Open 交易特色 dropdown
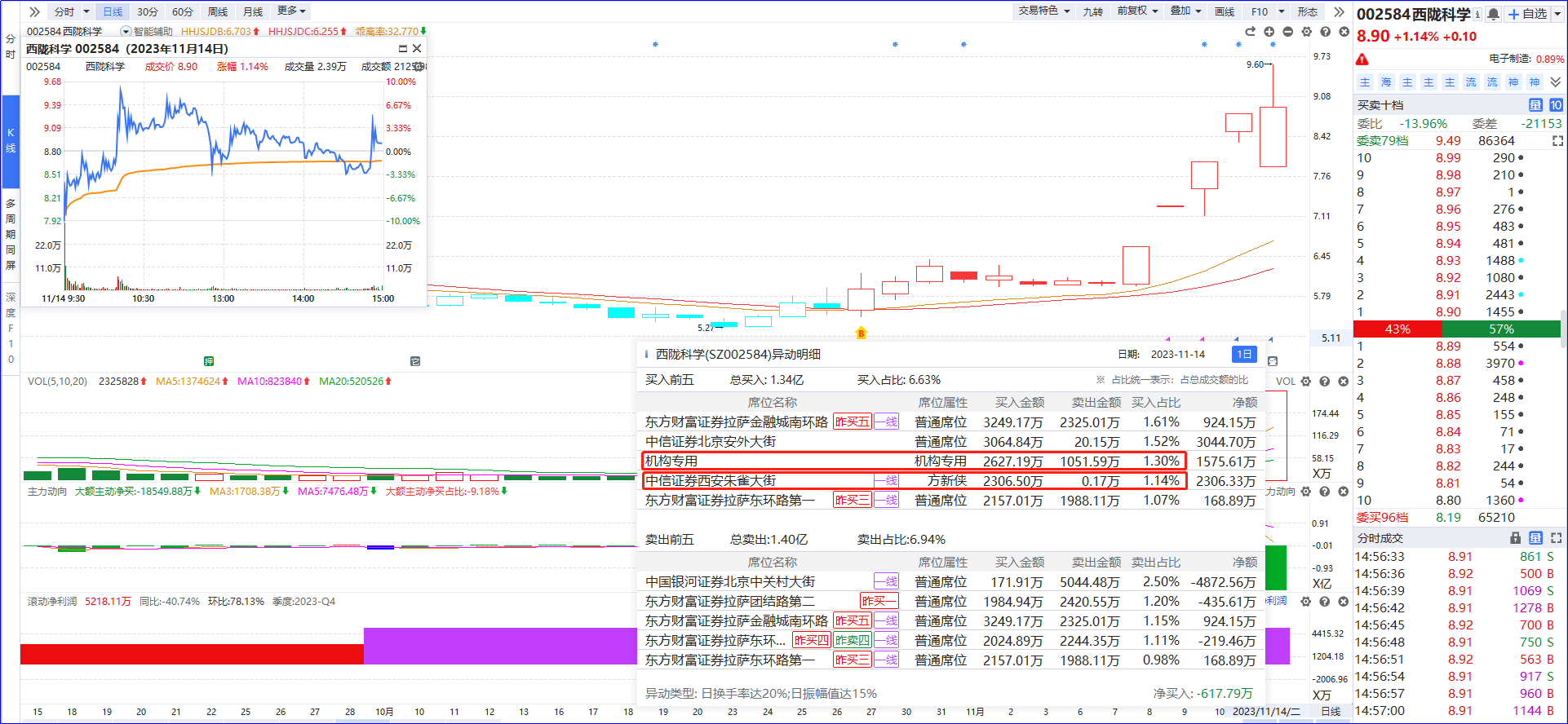This screenshot has height=724, width=1568. [1044, 11]
